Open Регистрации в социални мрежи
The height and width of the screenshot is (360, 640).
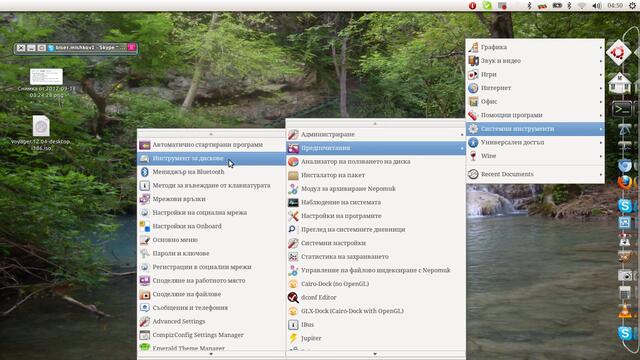[x=211, y=267]
